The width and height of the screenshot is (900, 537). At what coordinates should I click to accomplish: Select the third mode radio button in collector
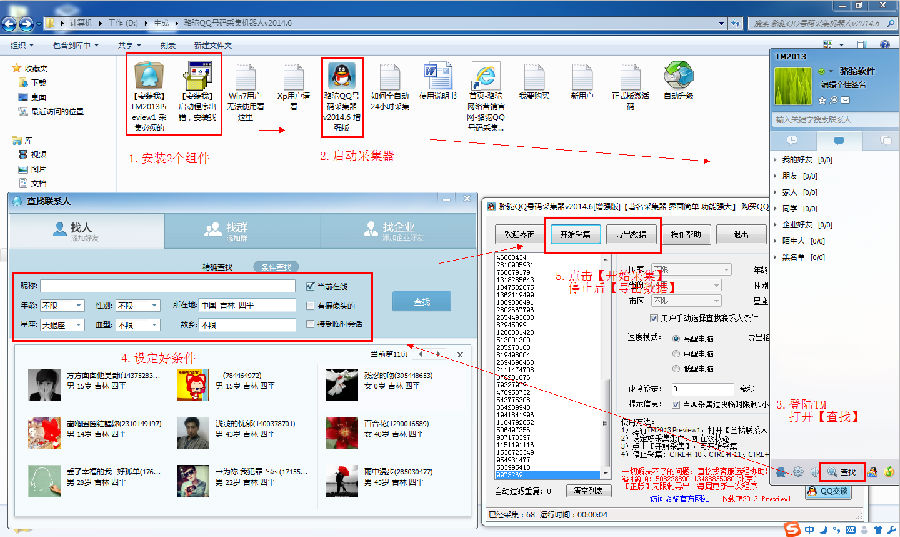[676, 368]
